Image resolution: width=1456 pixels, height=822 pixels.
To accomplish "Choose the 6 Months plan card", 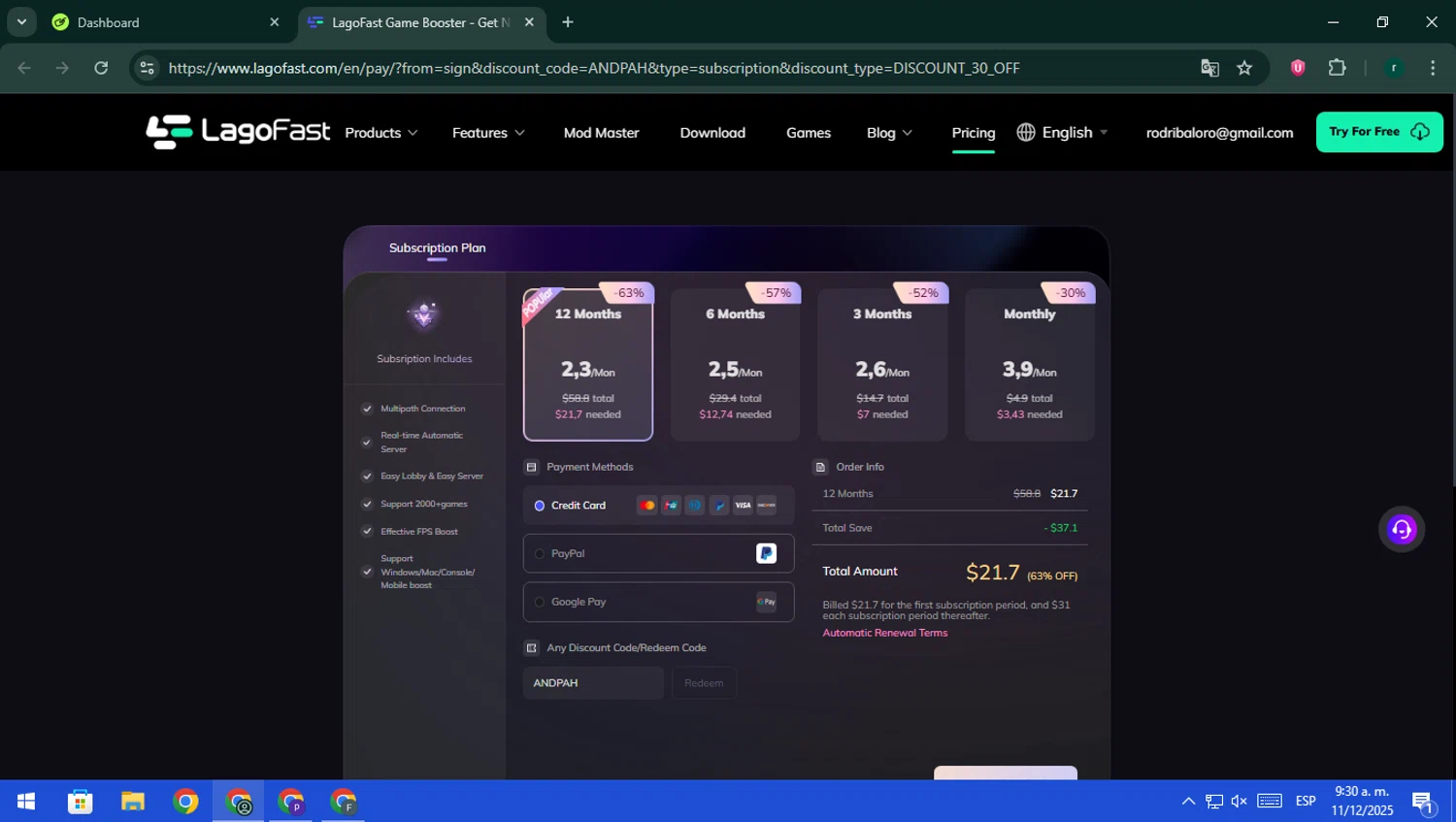I will (735, 365).
